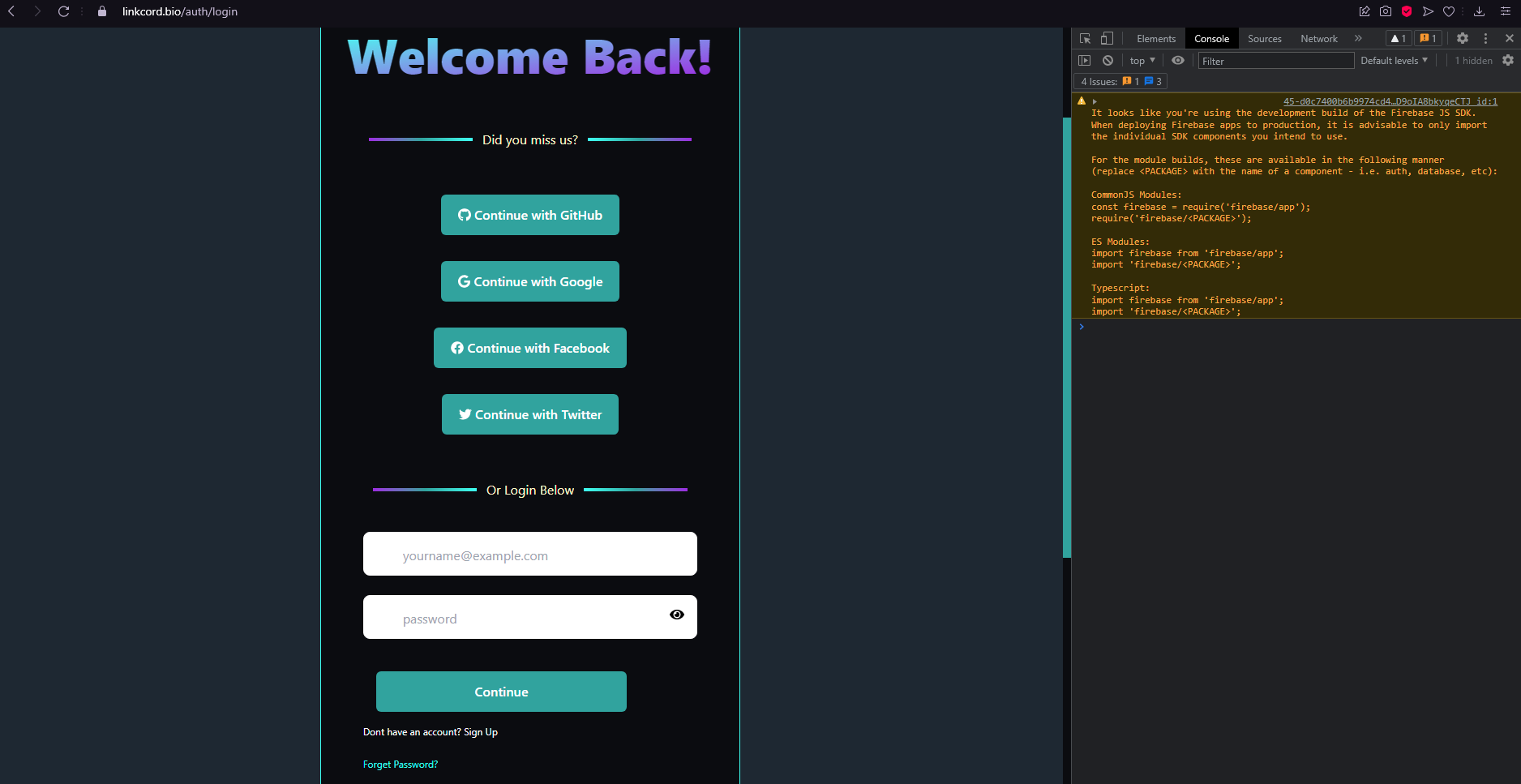Activate the DevTools inspect element picker
Screen dimensions: 1521x784
(1085, 38)
